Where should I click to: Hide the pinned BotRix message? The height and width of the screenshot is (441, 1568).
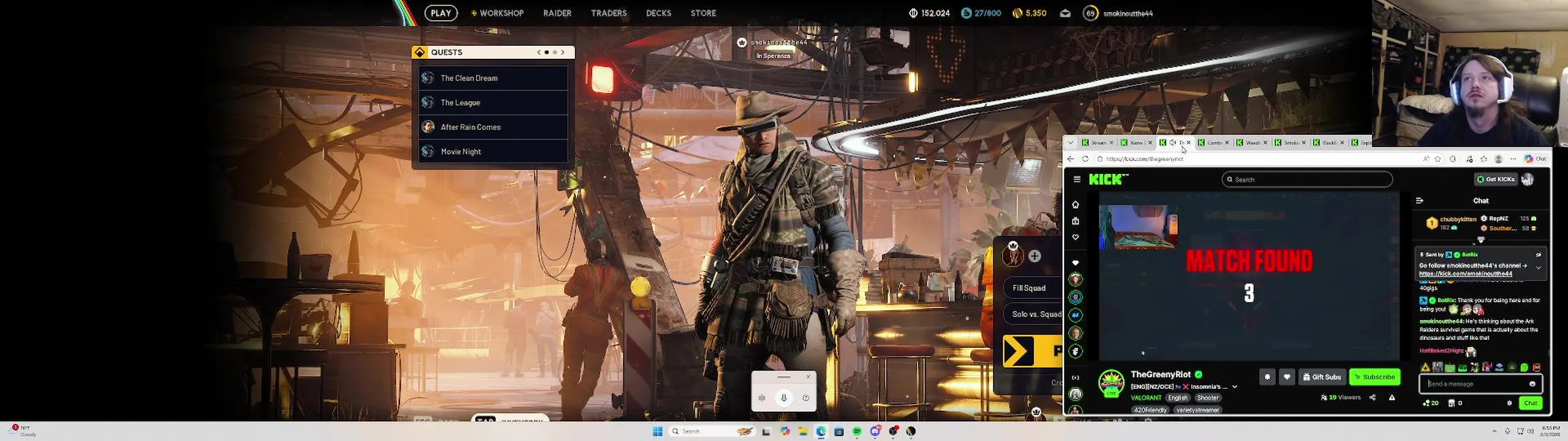pyautogui.click(x=1538, y=255)
